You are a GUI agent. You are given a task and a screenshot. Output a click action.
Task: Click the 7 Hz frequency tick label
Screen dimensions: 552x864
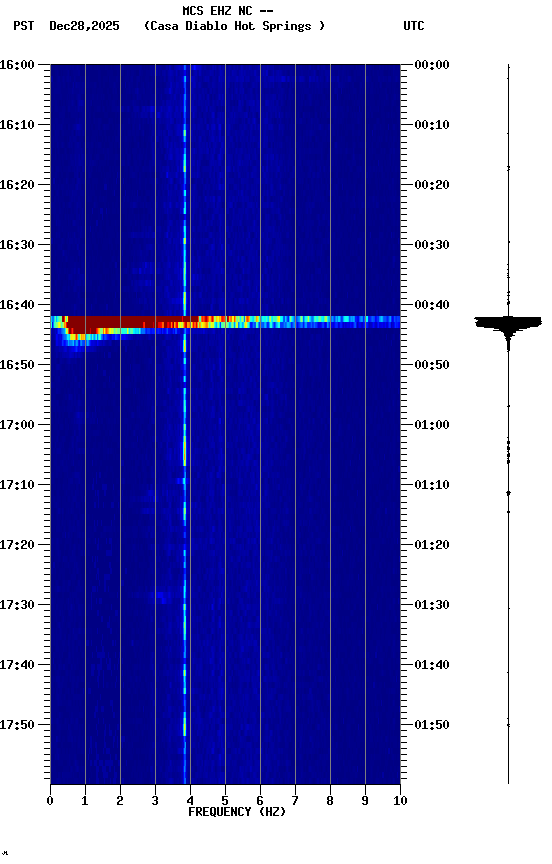295,802
